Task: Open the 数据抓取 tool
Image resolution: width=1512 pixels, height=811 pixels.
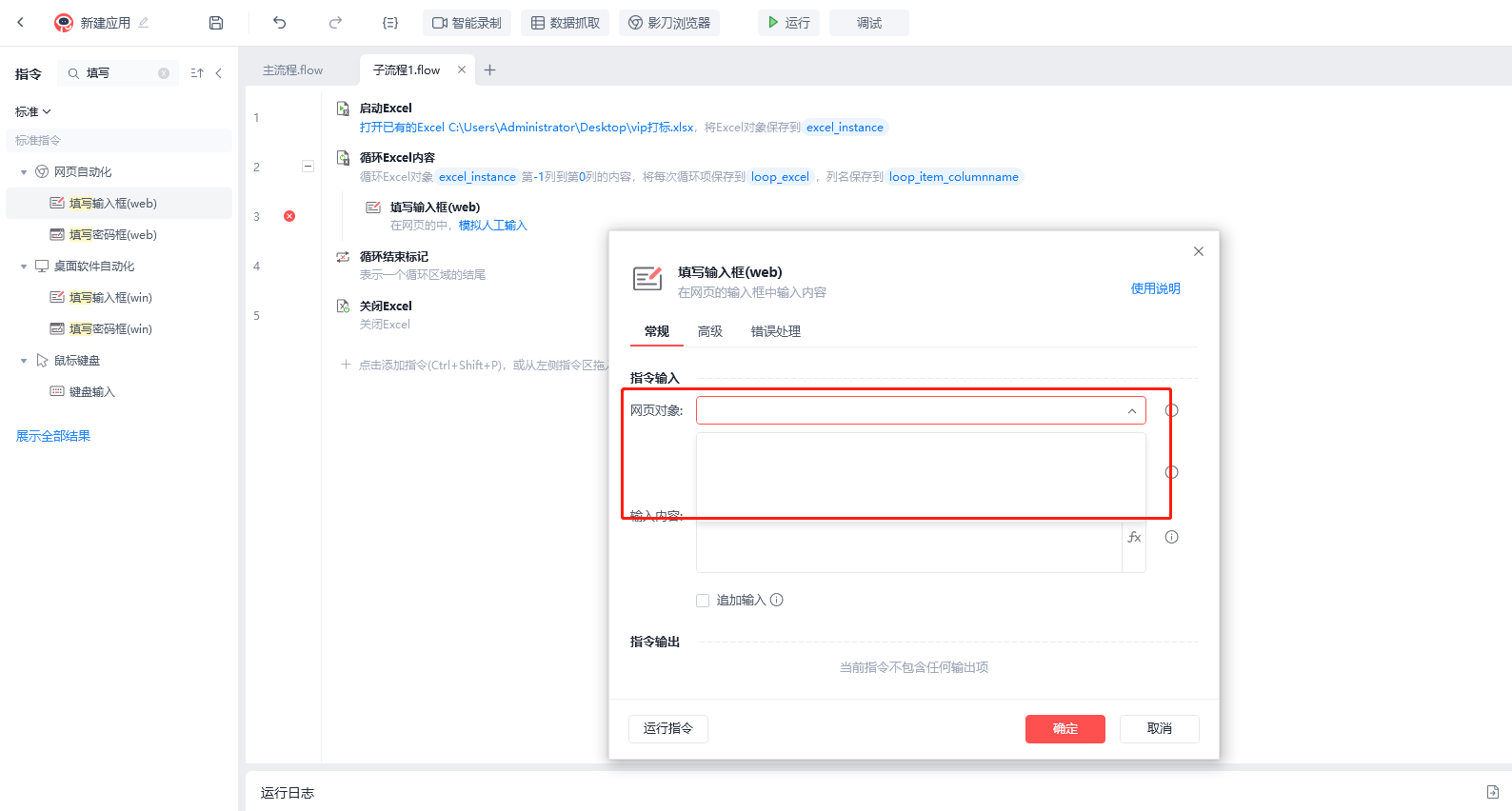Action: click(x=566, y=23)
